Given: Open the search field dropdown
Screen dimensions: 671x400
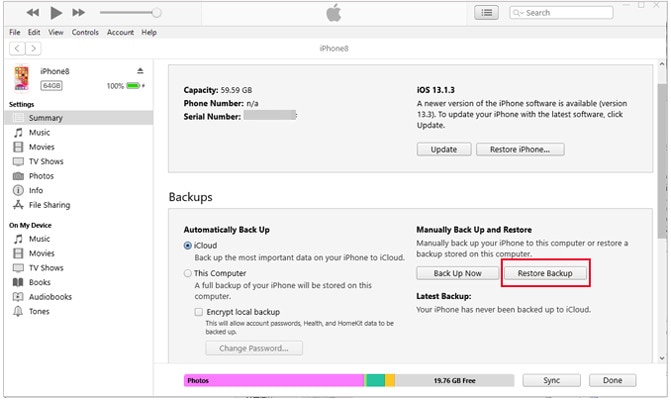Looking at the screenshot, I should point(518,13).
